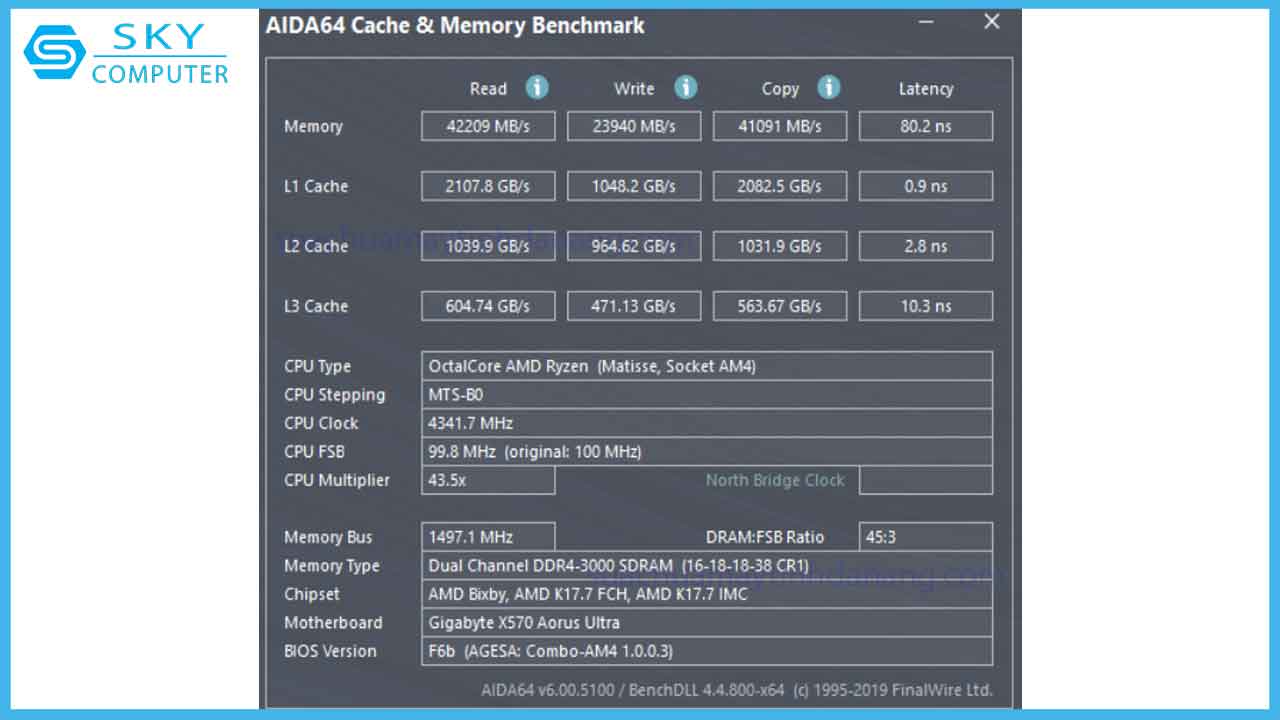Click the BIOS Version field F6b
The image size is (1280, 720).
point(707,651)
